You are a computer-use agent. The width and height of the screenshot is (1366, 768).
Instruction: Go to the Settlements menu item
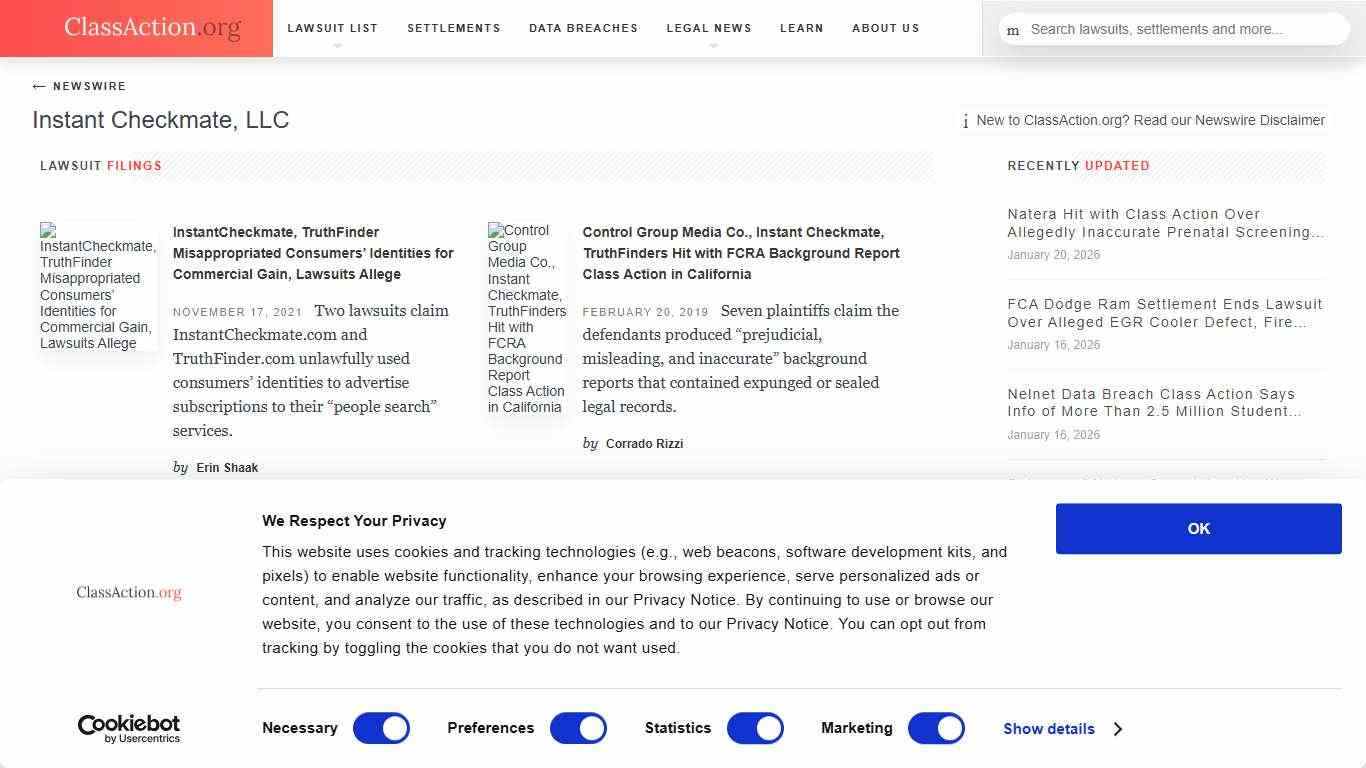[453, 28]
